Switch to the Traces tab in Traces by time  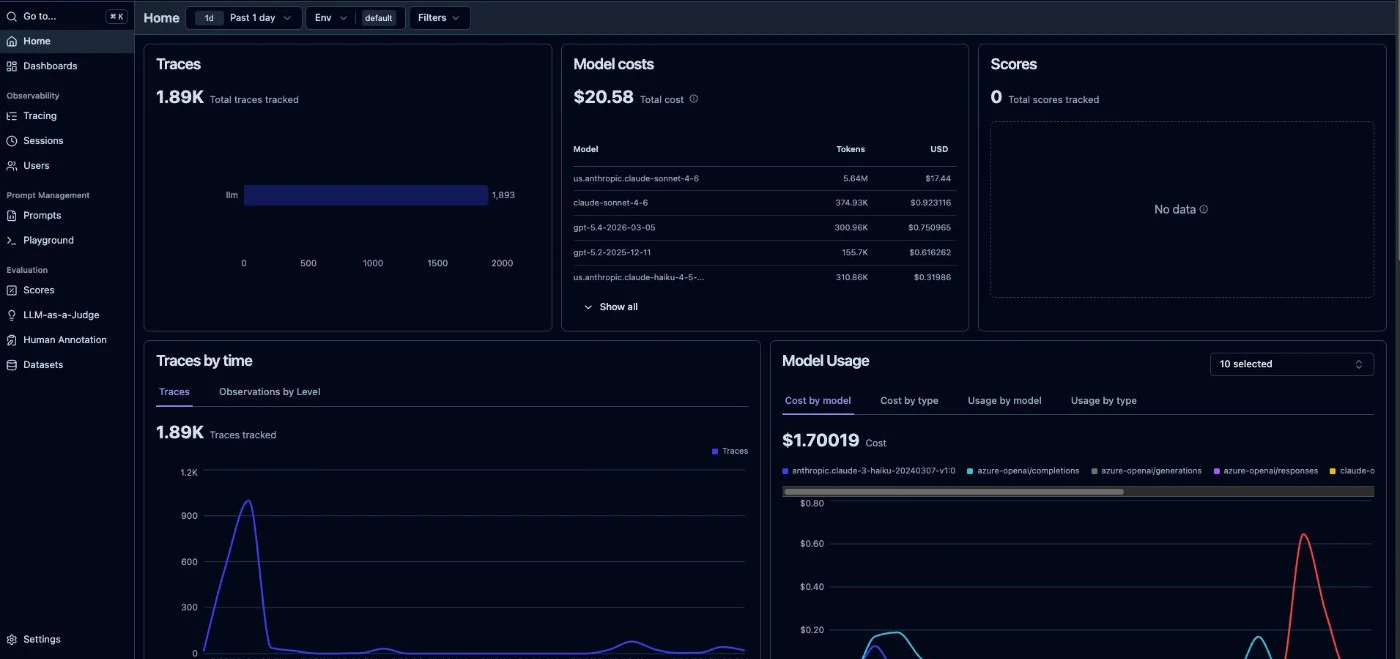click(174, 392)
